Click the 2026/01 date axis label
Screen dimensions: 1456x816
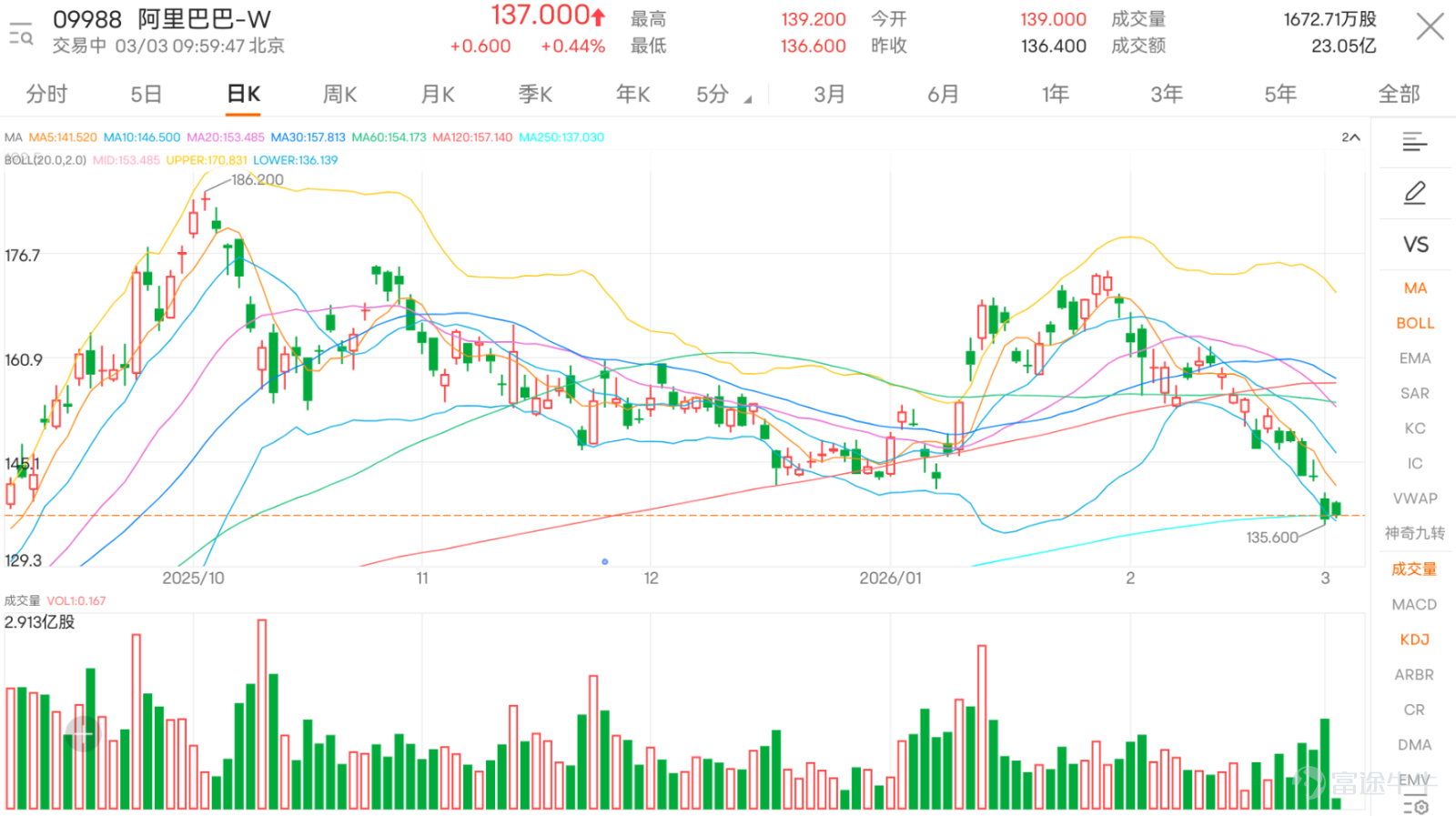pos(890,578)
